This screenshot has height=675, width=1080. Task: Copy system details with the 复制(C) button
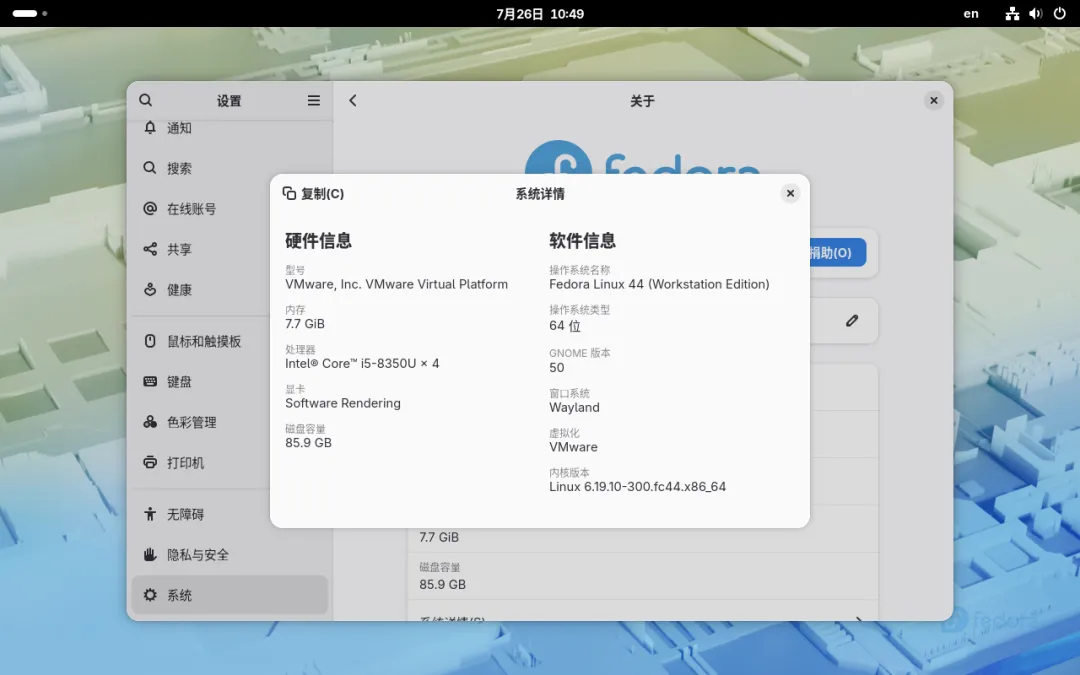[313, 194]
